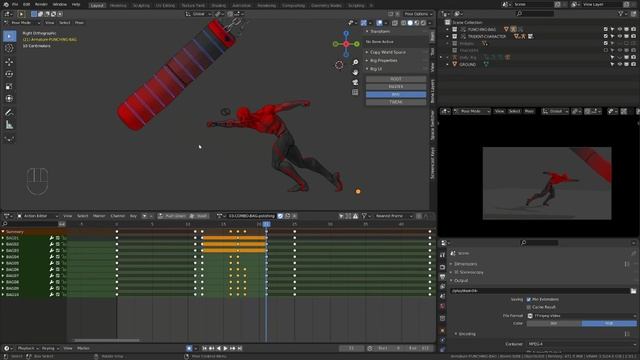This screenshot has height=360, width=640.
Task: Select the Move tool in toolbar
Action: click(x=9, y=62)
